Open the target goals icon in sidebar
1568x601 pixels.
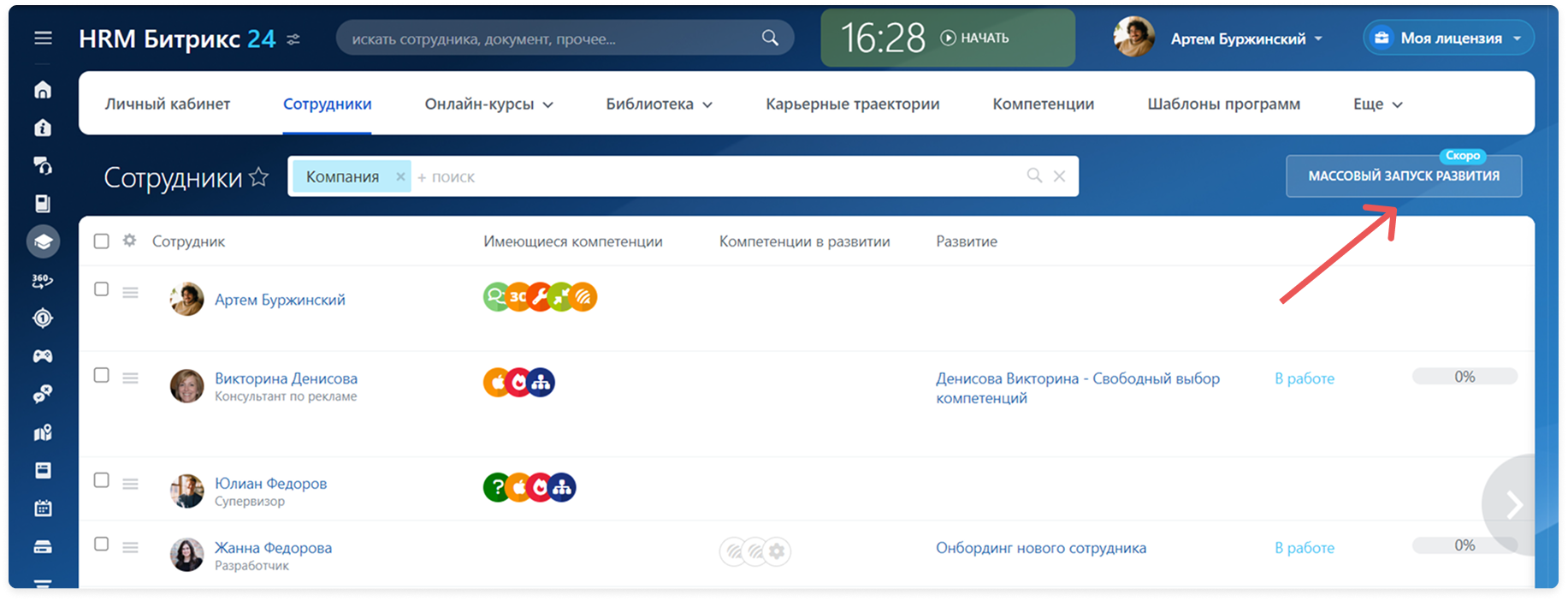(43, 318)
